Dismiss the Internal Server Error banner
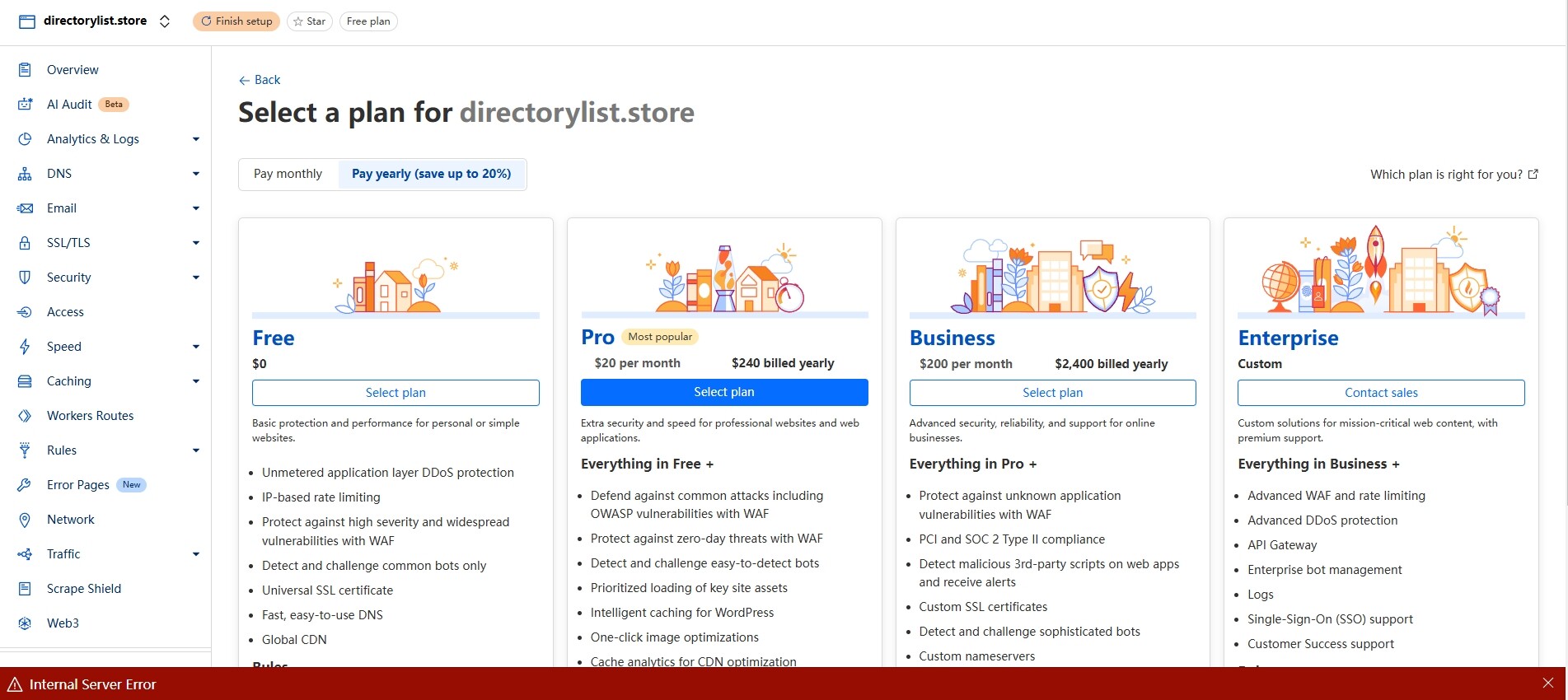 coord(1548,683)
